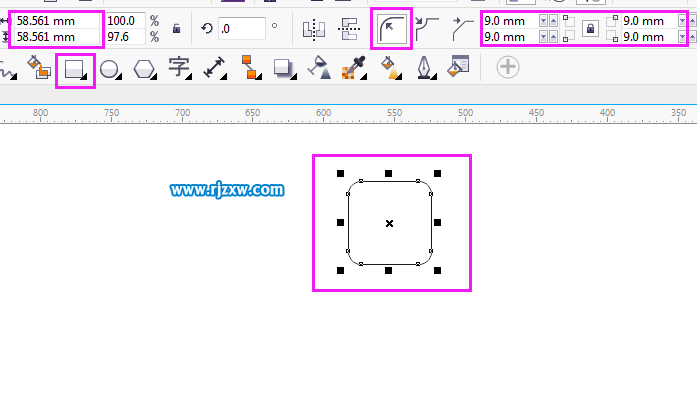Click the bottom-center selection handle
This screenshot has height=396, width=697.
click(389, 270)
